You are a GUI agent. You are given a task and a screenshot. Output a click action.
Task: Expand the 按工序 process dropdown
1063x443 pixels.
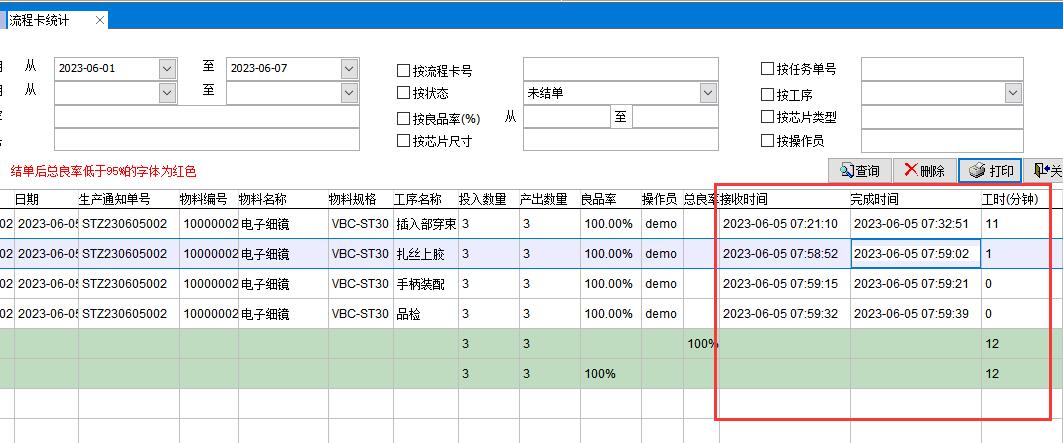pos(1013,93)
